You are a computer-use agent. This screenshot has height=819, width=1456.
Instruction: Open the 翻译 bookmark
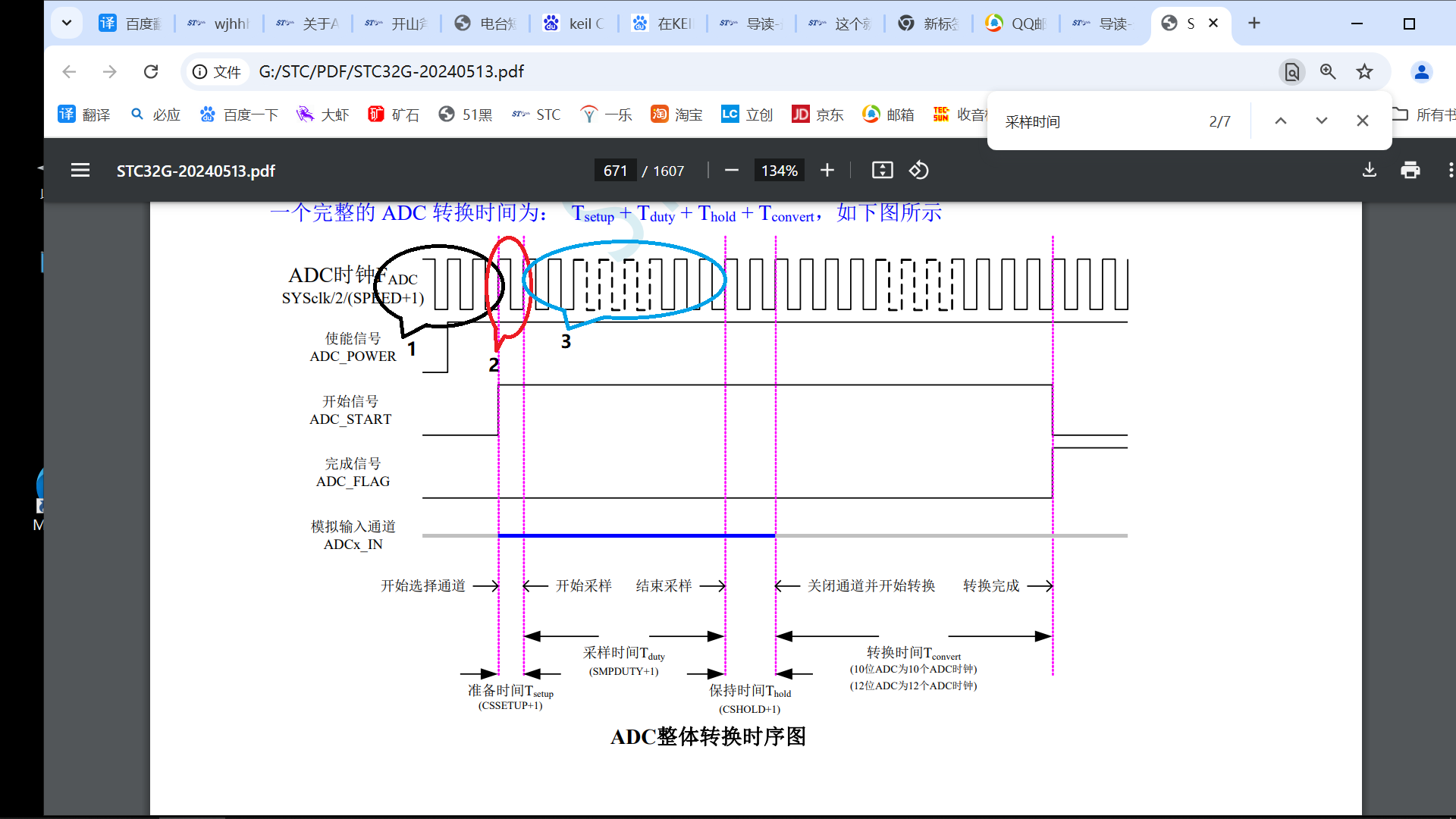(x=84, y=115)
